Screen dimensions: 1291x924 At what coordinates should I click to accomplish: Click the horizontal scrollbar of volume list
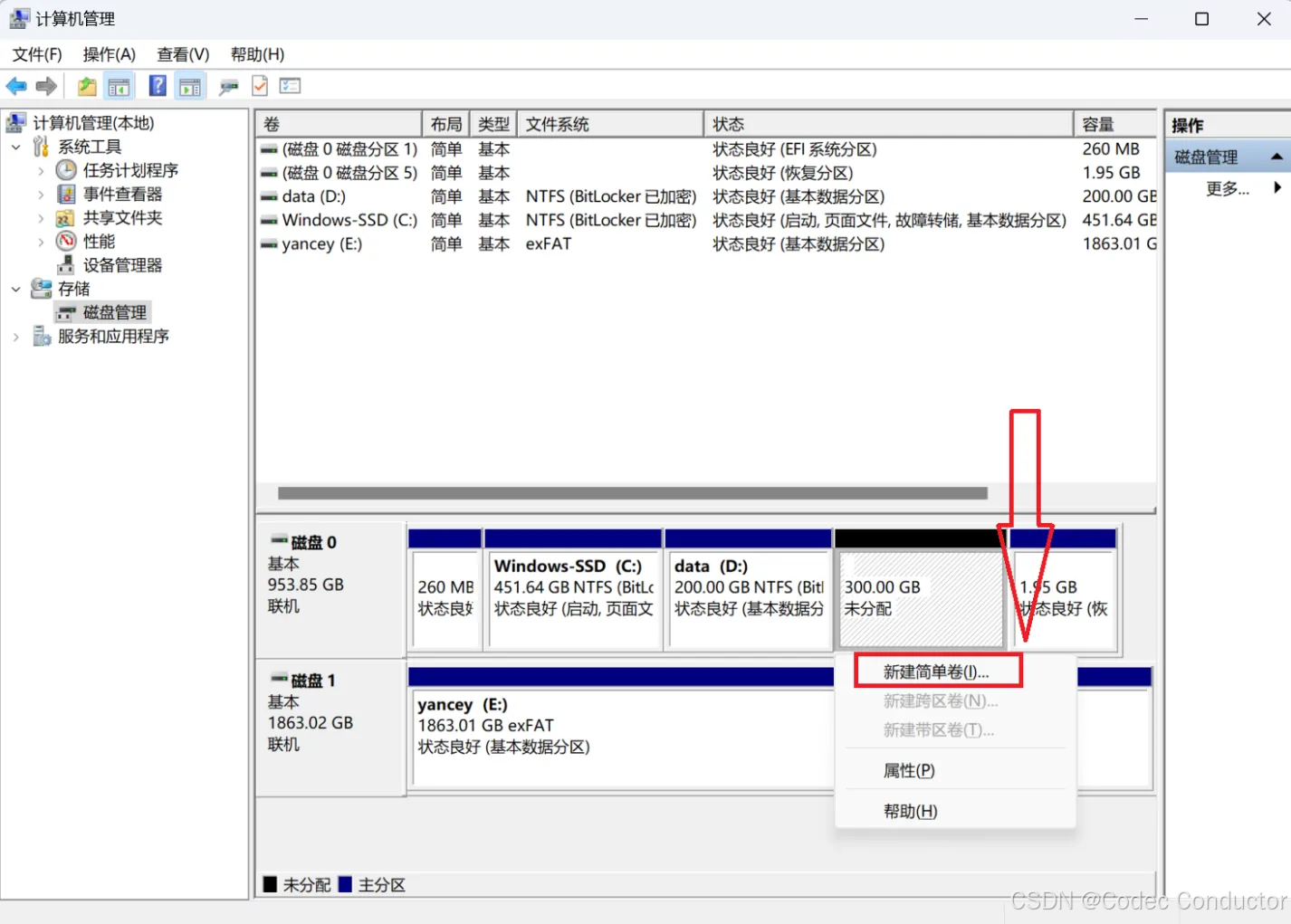click(x=632, y=493)
